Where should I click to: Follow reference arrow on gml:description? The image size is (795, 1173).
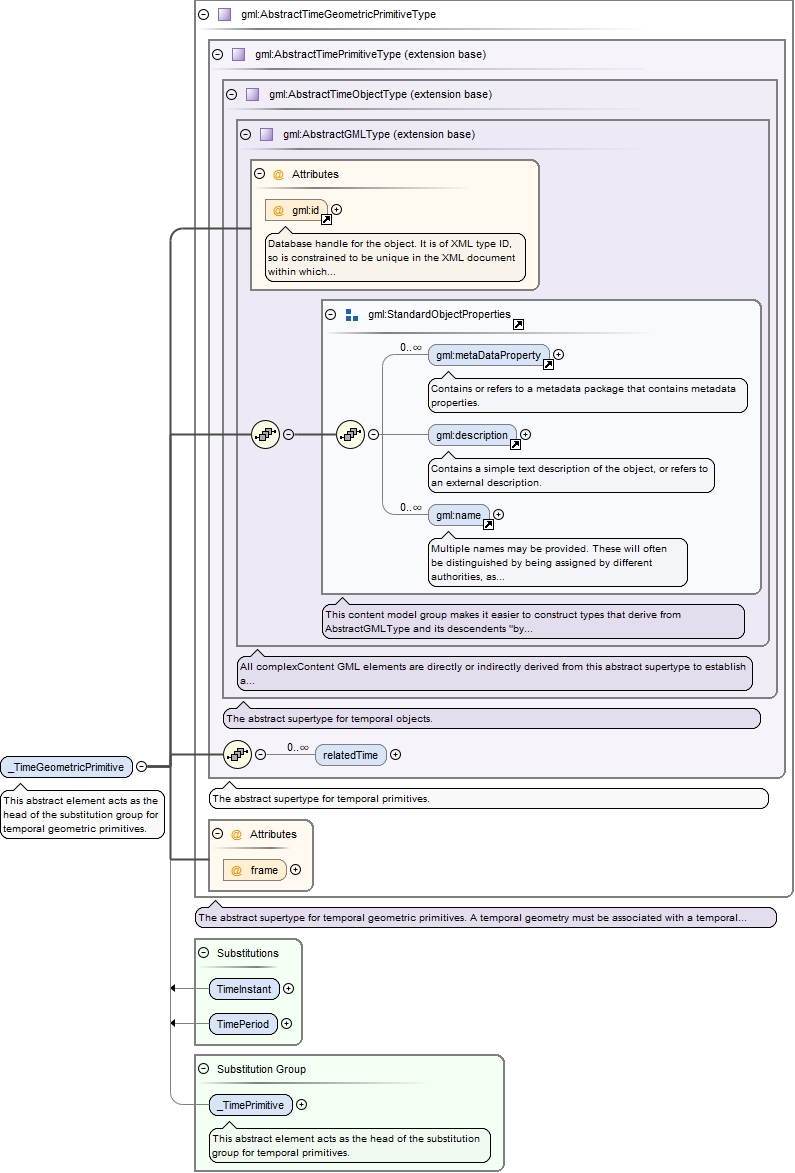(515, 444)
